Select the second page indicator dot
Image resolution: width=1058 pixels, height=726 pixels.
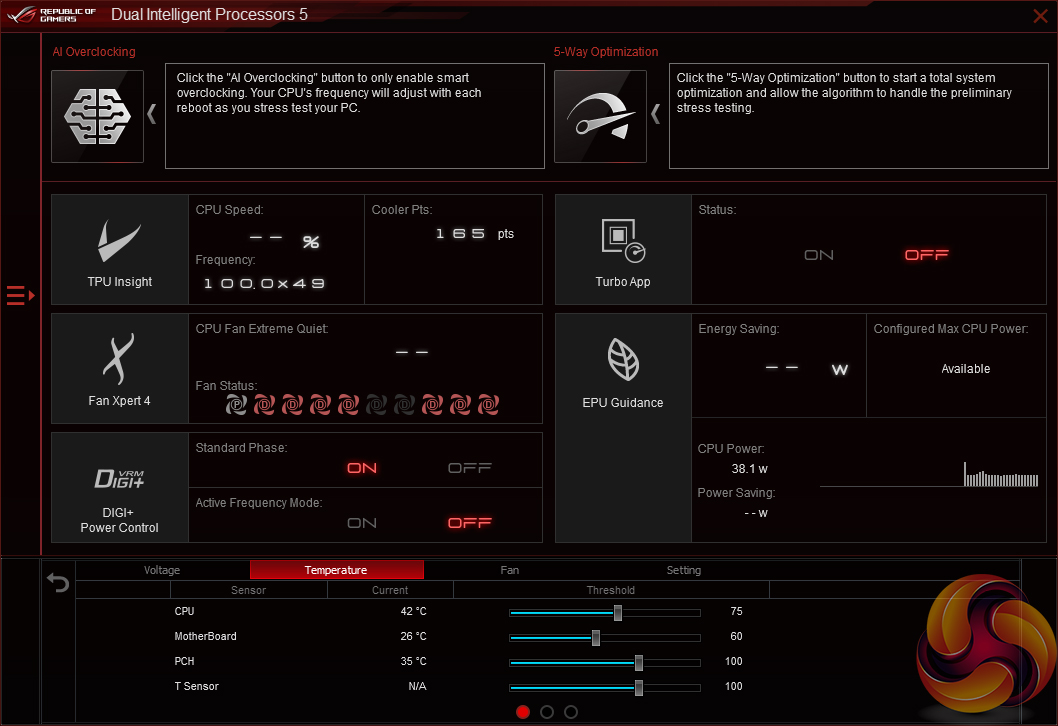pyautogui.click(x=547, y=712)
